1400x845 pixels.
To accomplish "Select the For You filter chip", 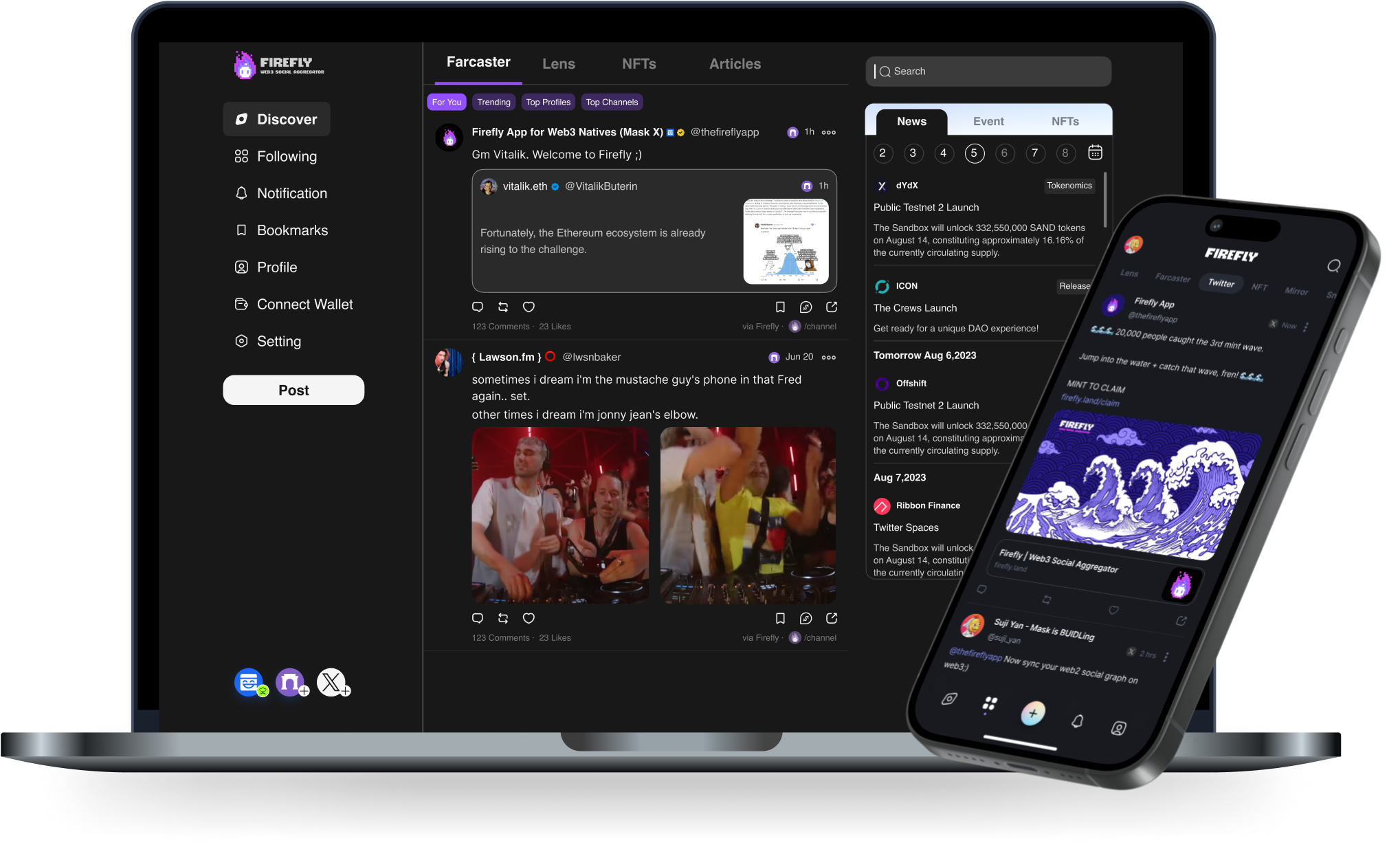I will (447, 102).
